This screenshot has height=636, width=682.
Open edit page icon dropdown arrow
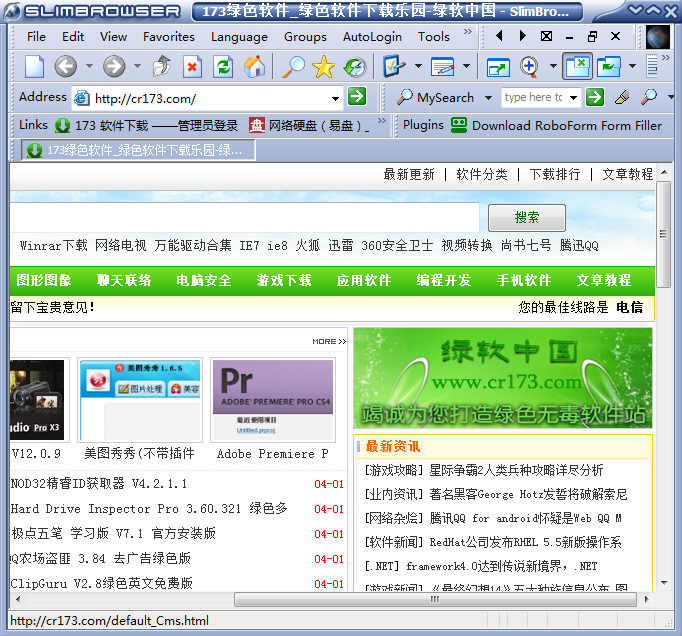(466, 67)
